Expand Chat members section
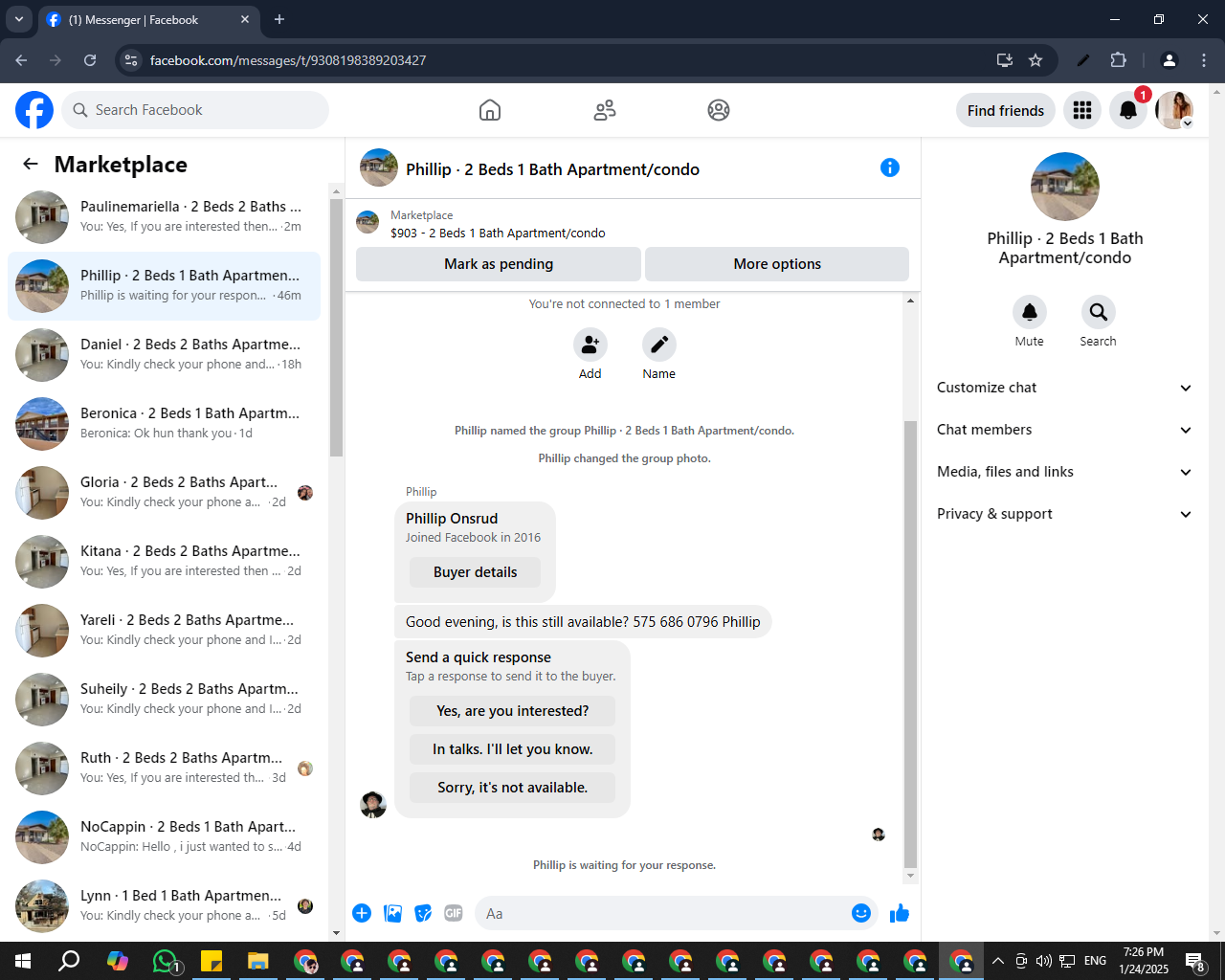 click(1064, 430)
